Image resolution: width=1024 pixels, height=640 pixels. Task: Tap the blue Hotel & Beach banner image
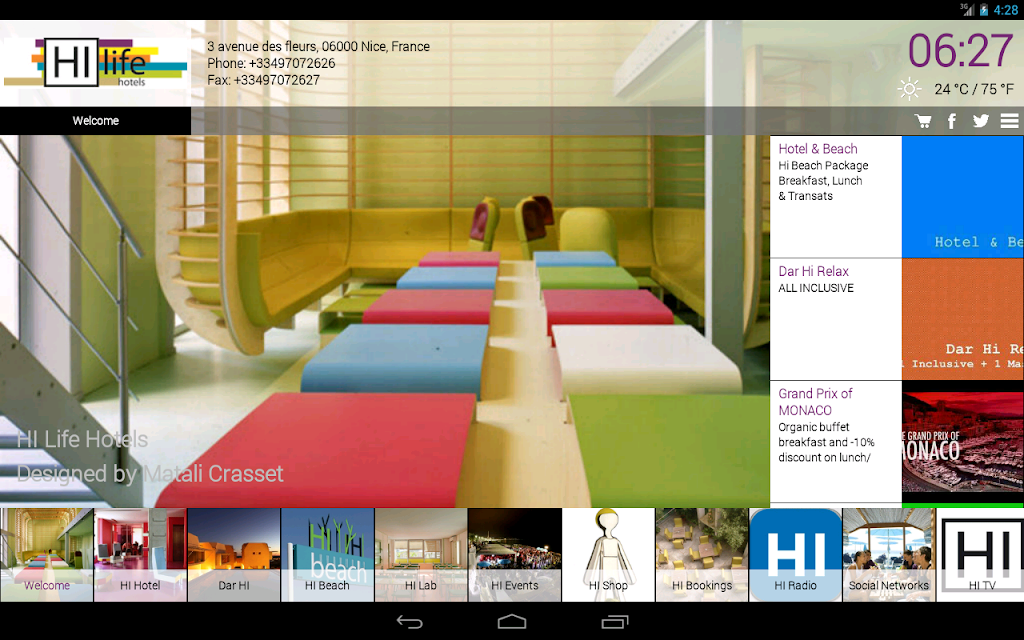(x=963, y=197)
